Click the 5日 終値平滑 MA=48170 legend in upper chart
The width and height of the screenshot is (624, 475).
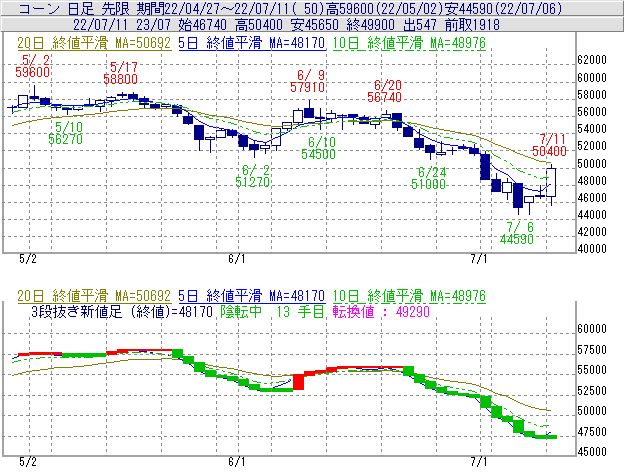[x=252, y=43]
